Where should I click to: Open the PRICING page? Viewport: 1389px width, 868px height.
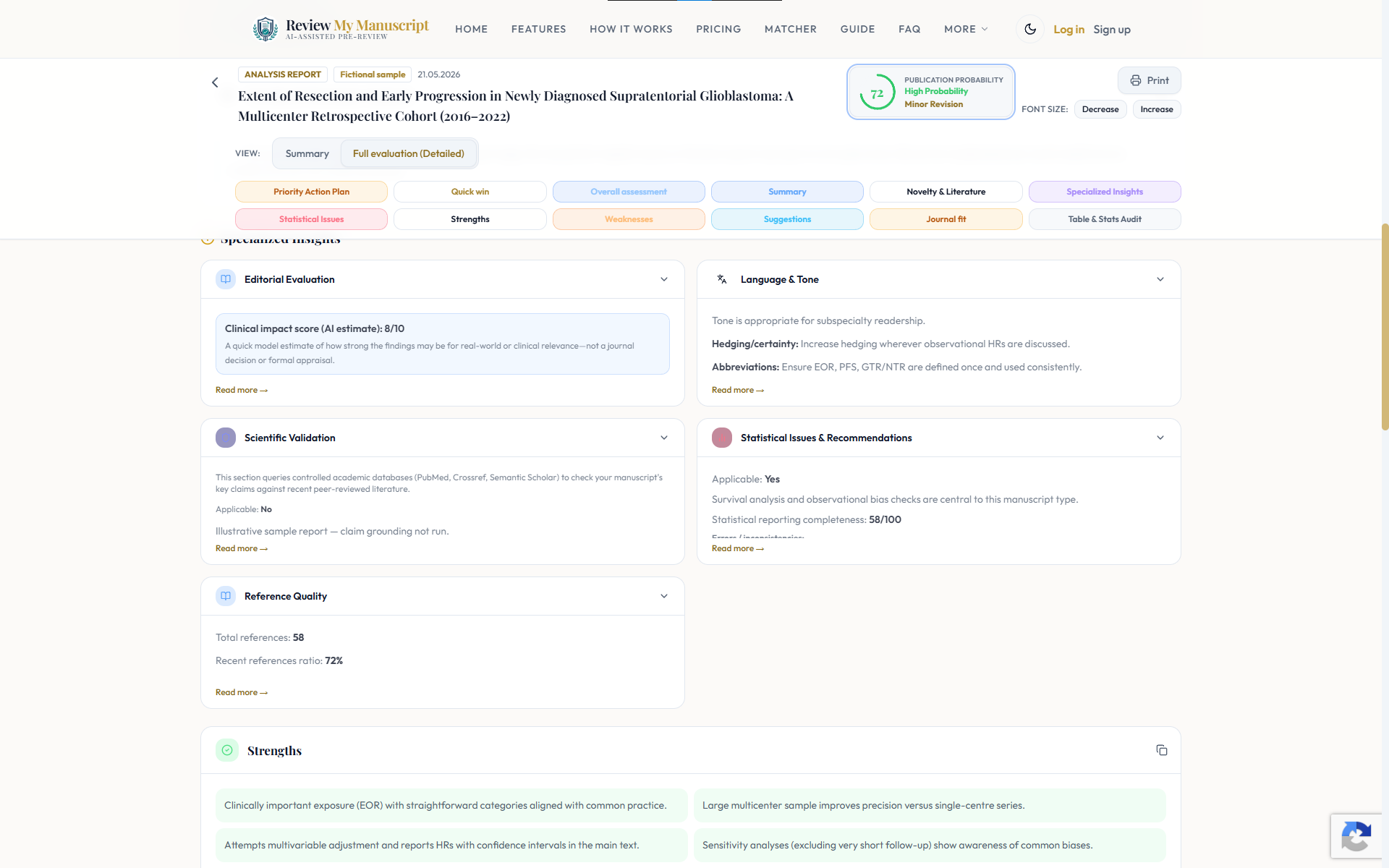click(x=718, y=29)
